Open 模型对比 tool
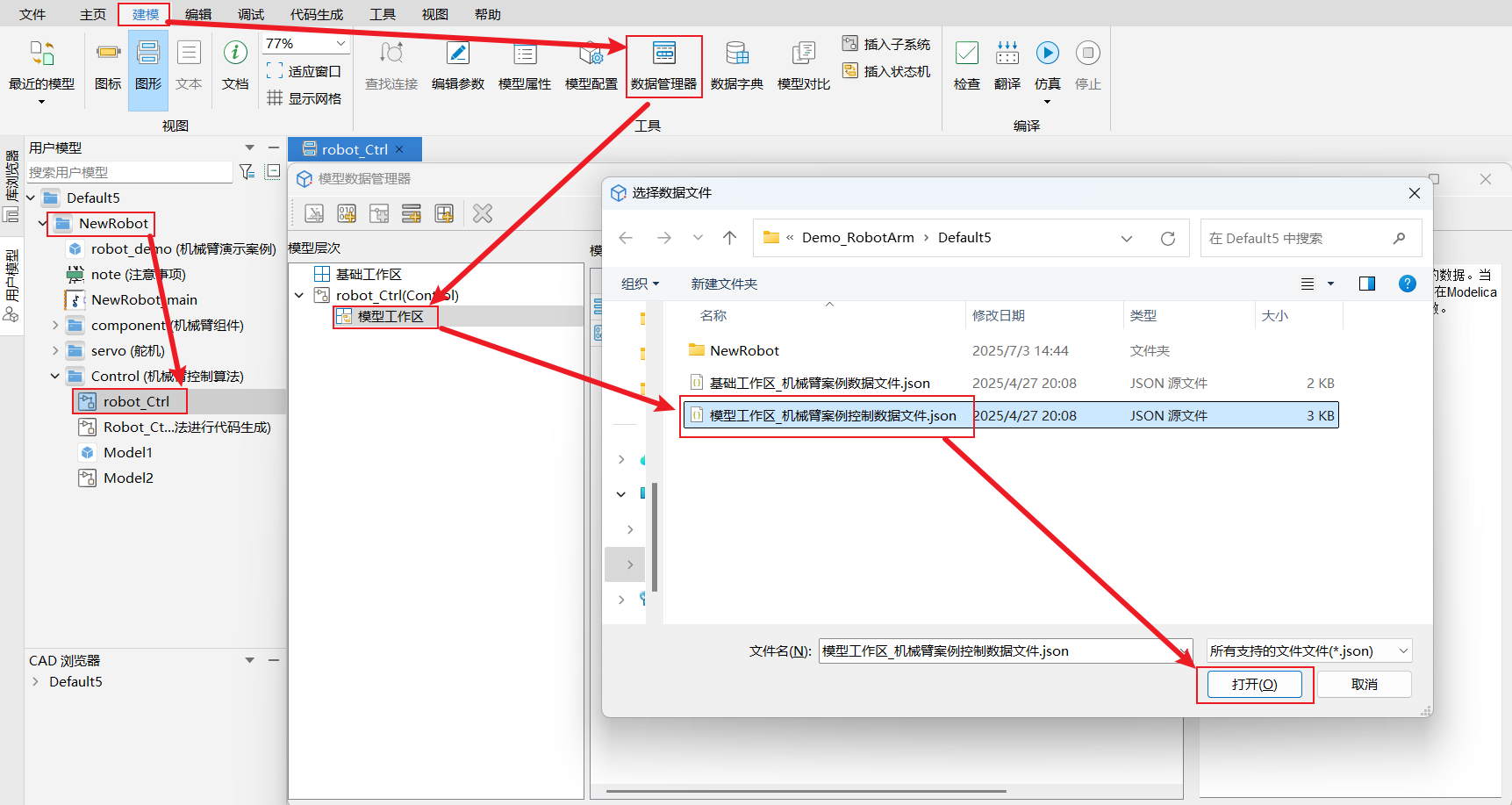1512x805 pixels. [x=803, y=65]
